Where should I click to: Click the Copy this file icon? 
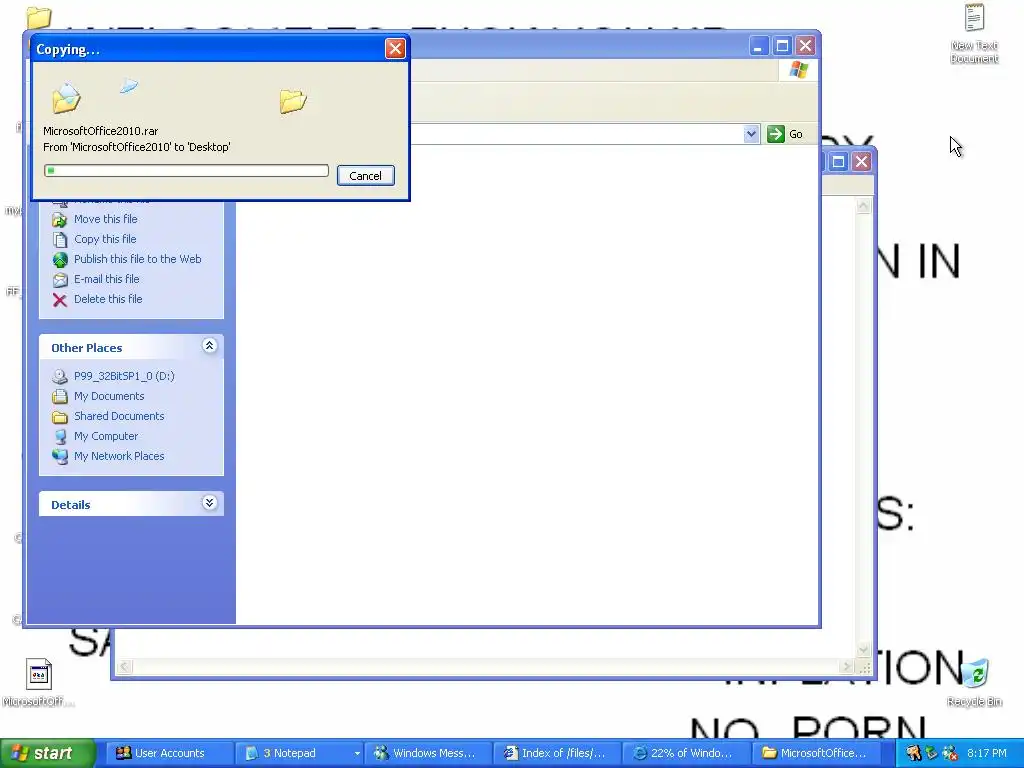click(59, 240)
